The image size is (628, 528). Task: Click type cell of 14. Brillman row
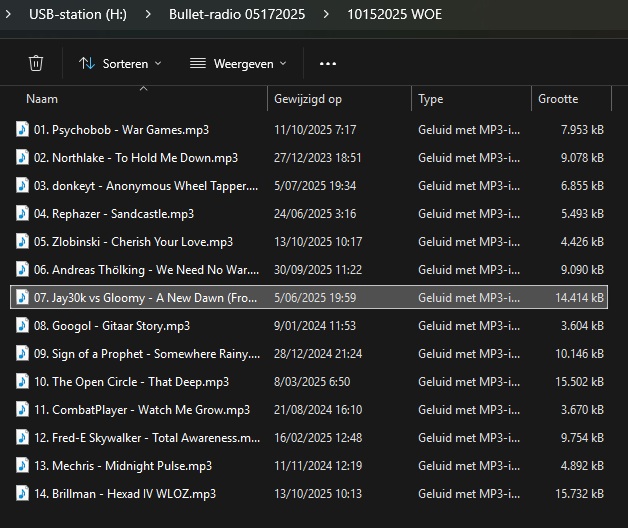(469, 494)
